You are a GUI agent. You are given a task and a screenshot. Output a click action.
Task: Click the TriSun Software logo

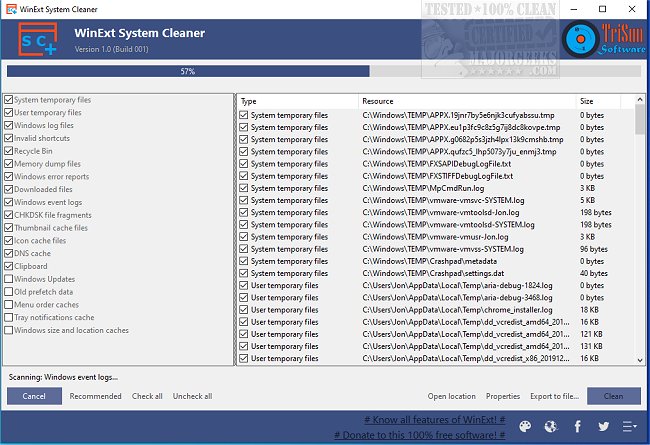604,39
